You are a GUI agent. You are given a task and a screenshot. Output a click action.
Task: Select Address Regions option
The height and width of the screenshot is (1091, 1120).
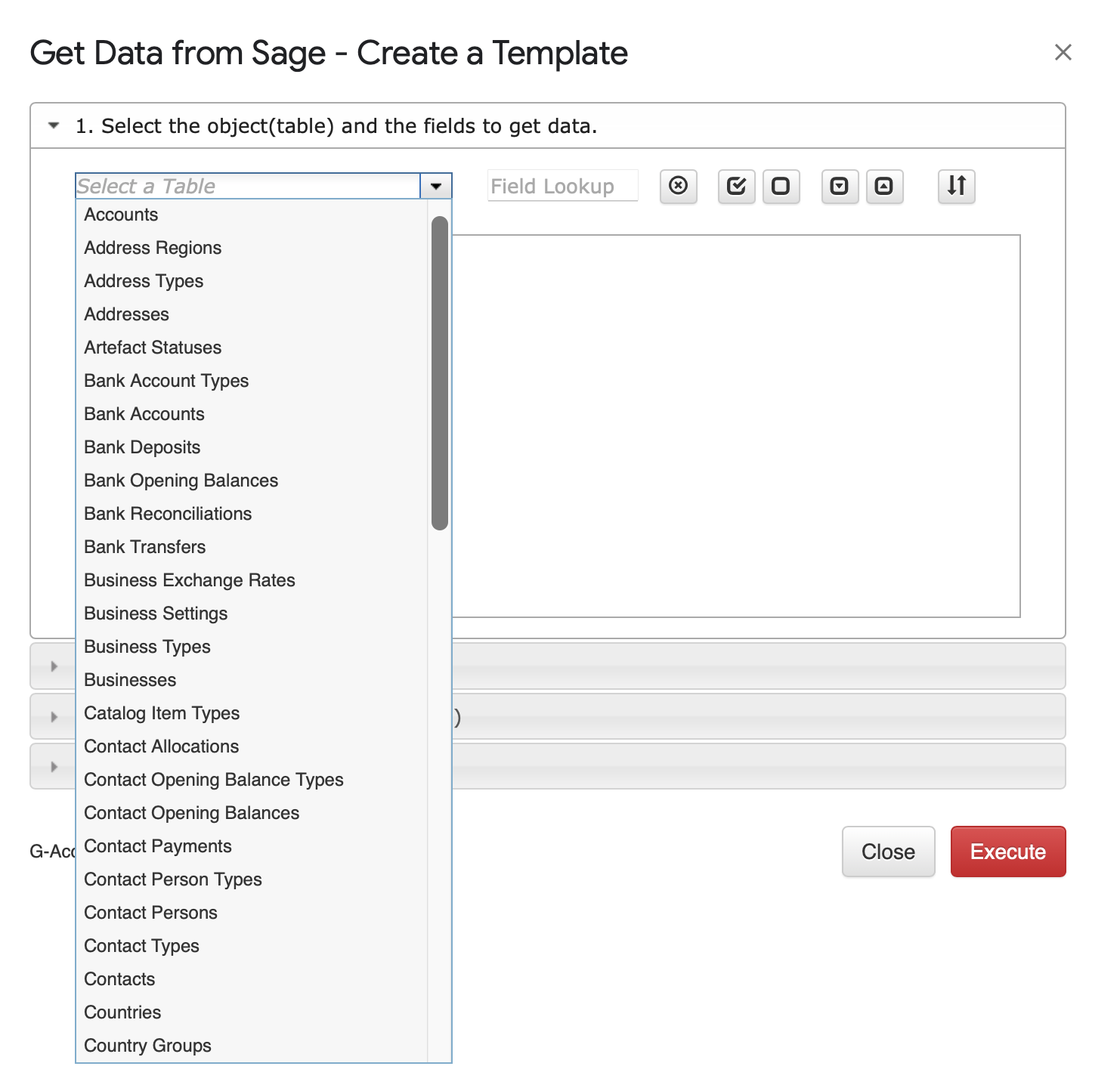pyautogui.click(x=252, y=248)
